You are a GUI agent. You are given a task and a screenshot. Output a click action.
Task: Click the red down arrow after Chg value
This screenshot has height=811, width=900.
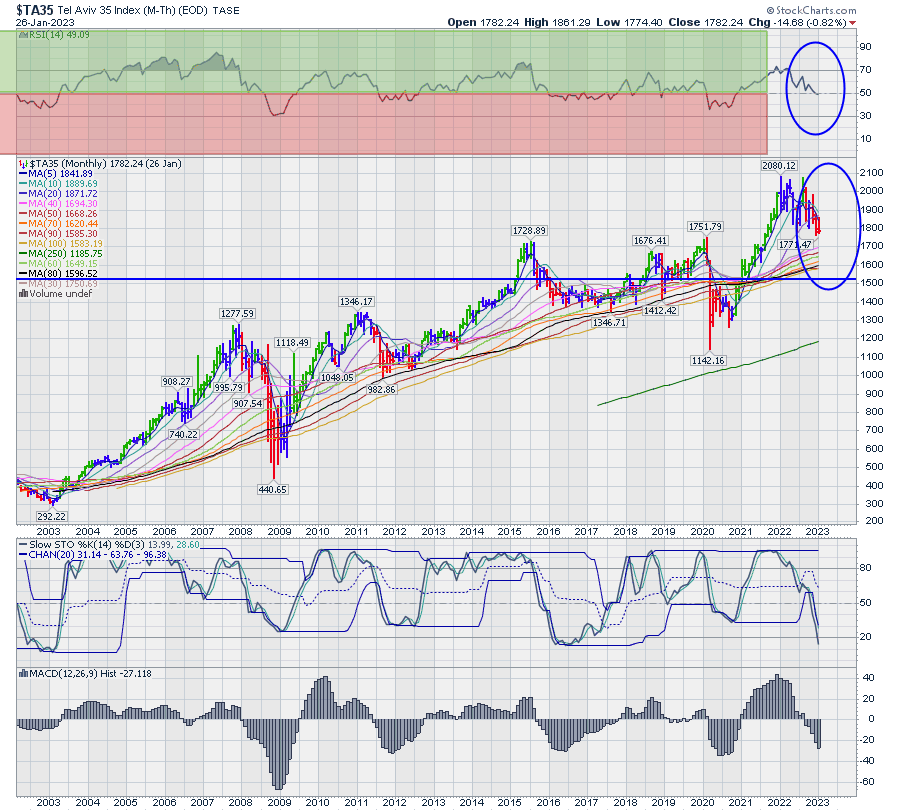(x=853, y=22)
